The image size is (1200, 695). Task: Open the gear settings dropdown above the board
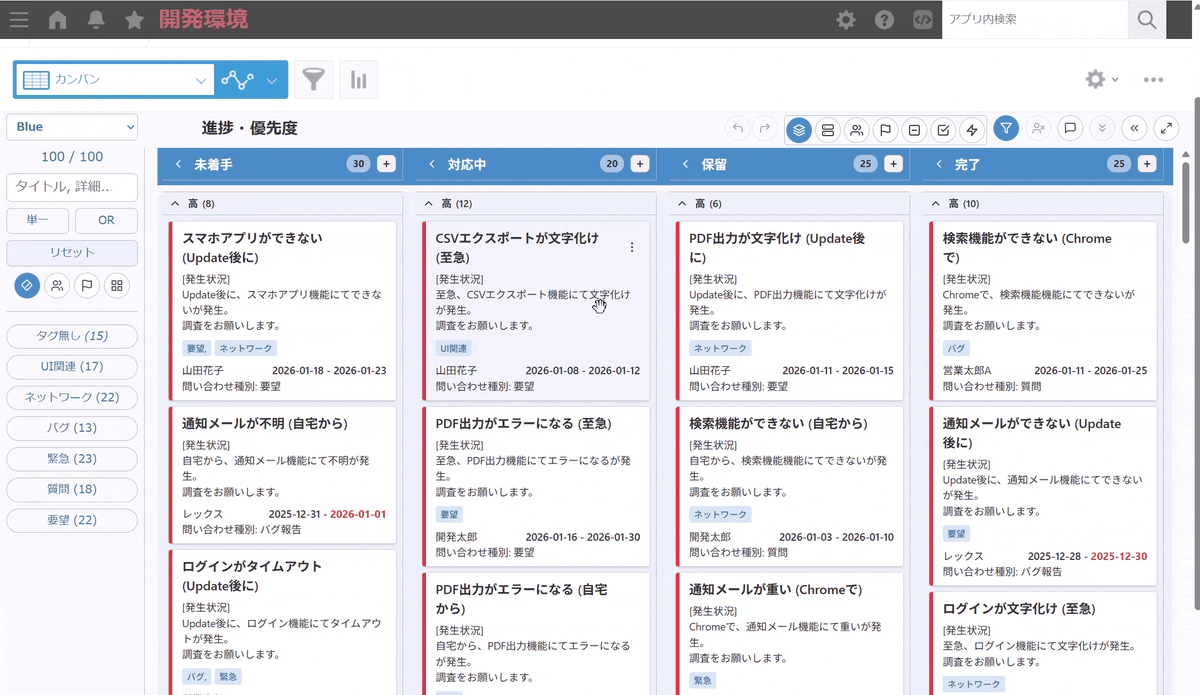pos(1096,79)
